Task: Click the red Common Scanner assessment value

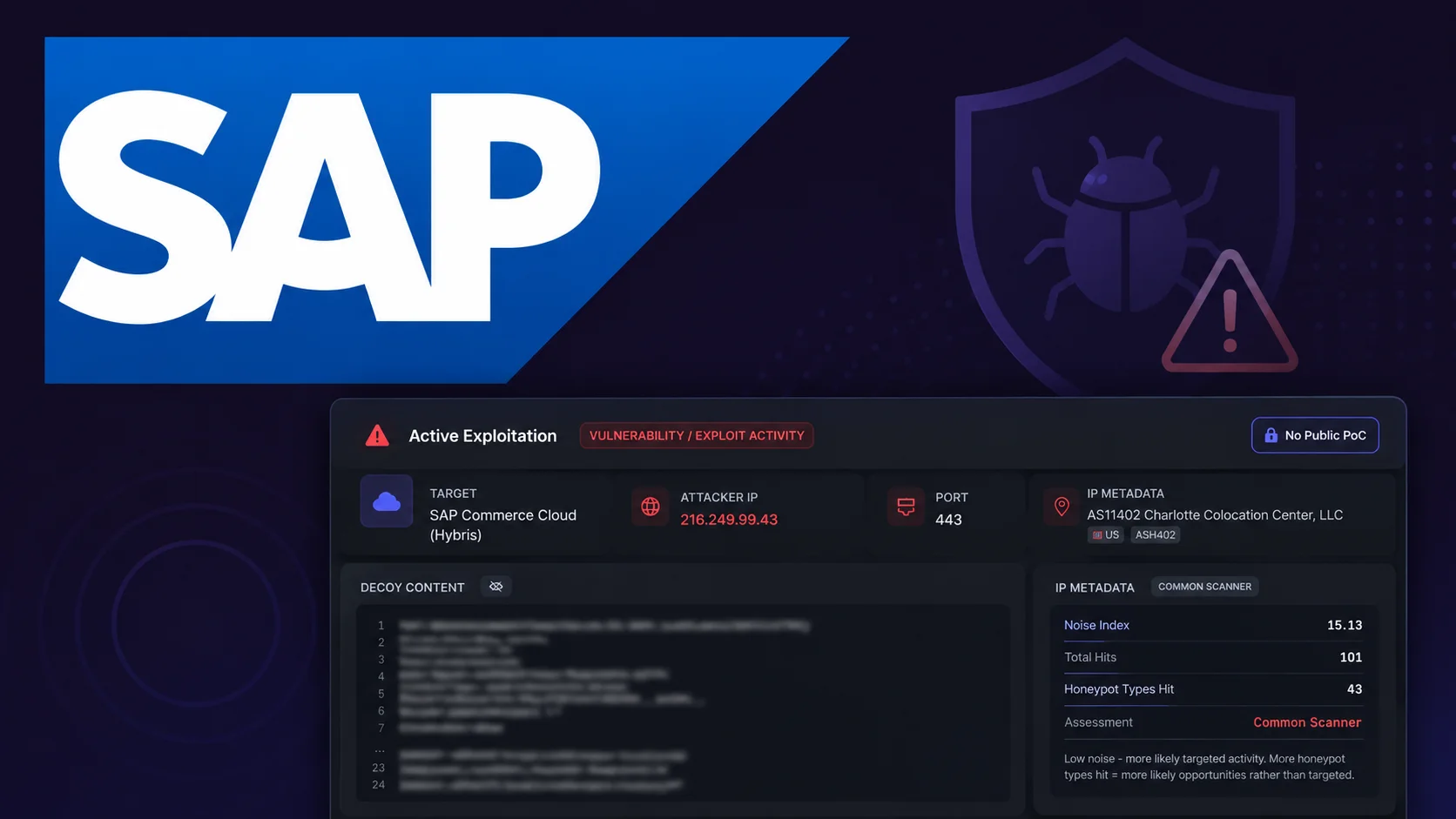Action: (x=1307, y=722)
